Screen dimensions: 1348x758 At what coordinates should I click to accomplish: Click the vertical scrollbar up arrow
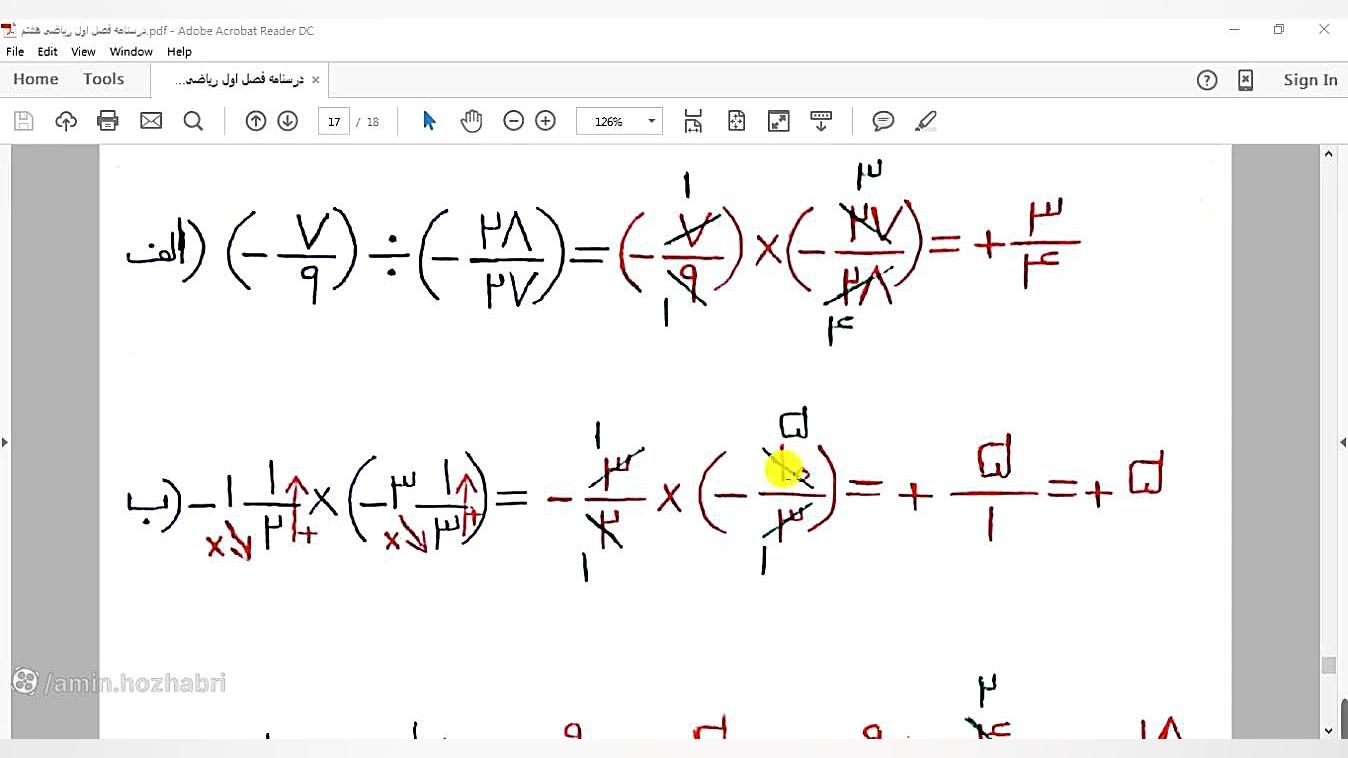click(1328, 154)
